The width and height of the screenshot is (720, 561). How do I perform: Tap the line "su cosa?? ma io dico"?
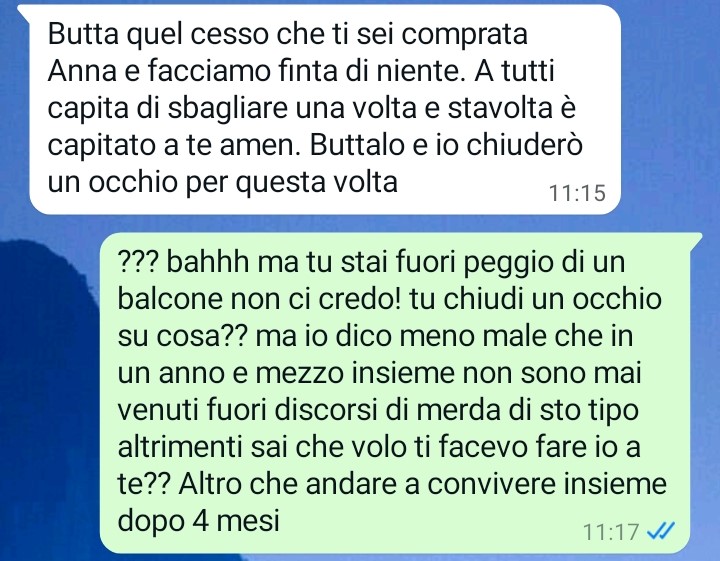375,336
